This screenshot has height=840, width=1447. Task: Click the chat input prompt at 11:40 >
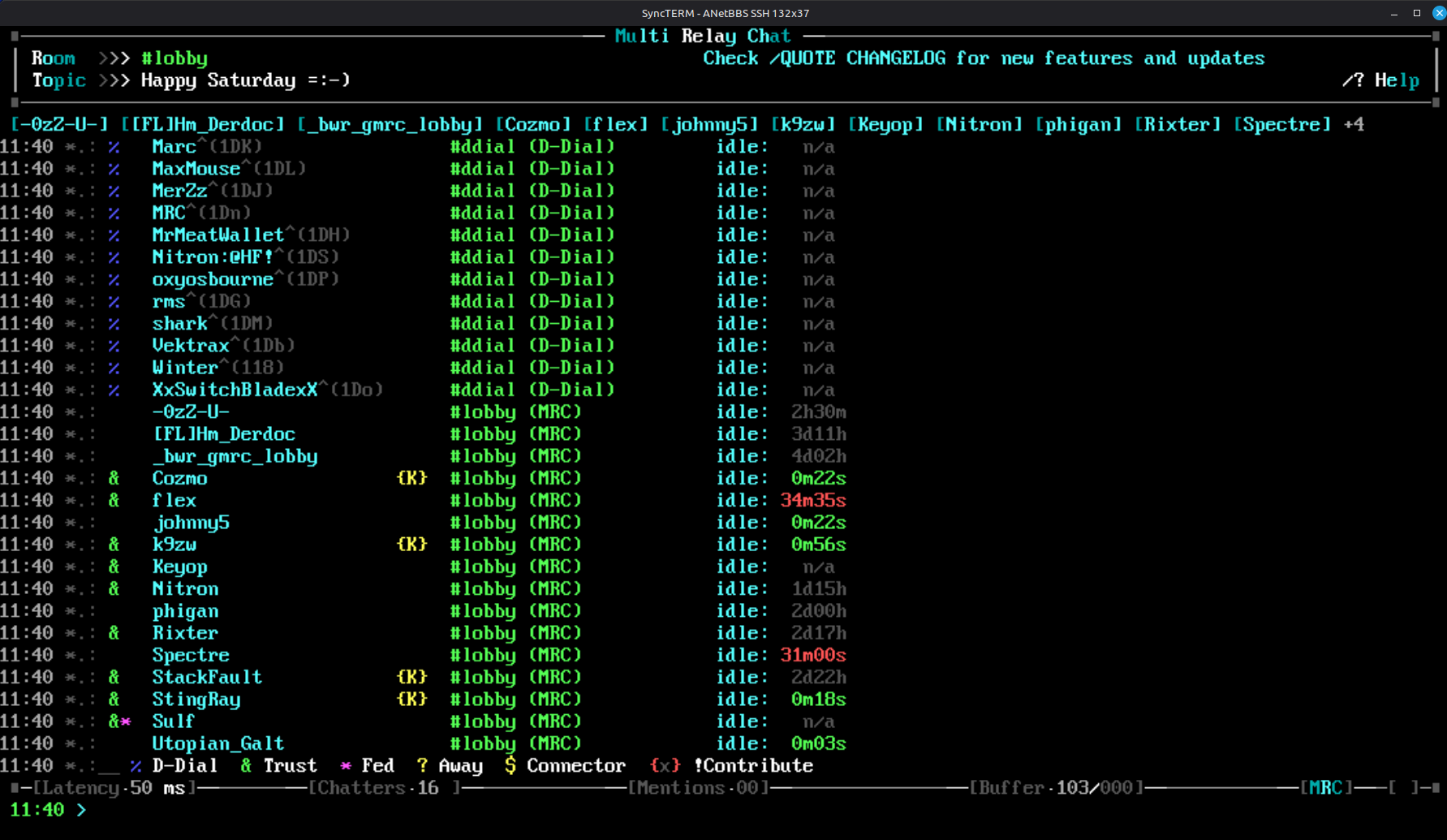click(x=49, y=810)
